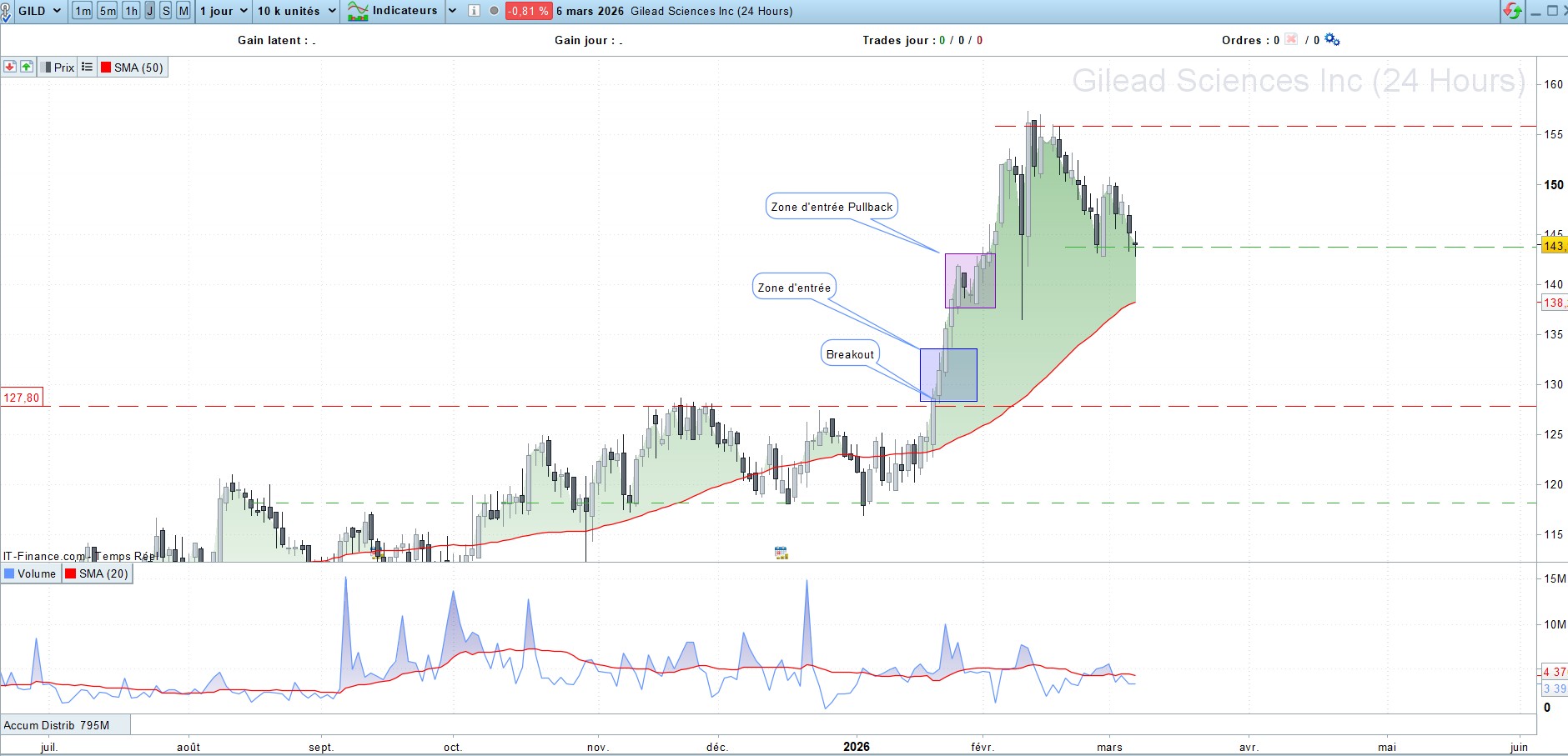Screen dimensions: 1568x756
Task: Switch to the 1m timeframe
Action: pos(83,11)
